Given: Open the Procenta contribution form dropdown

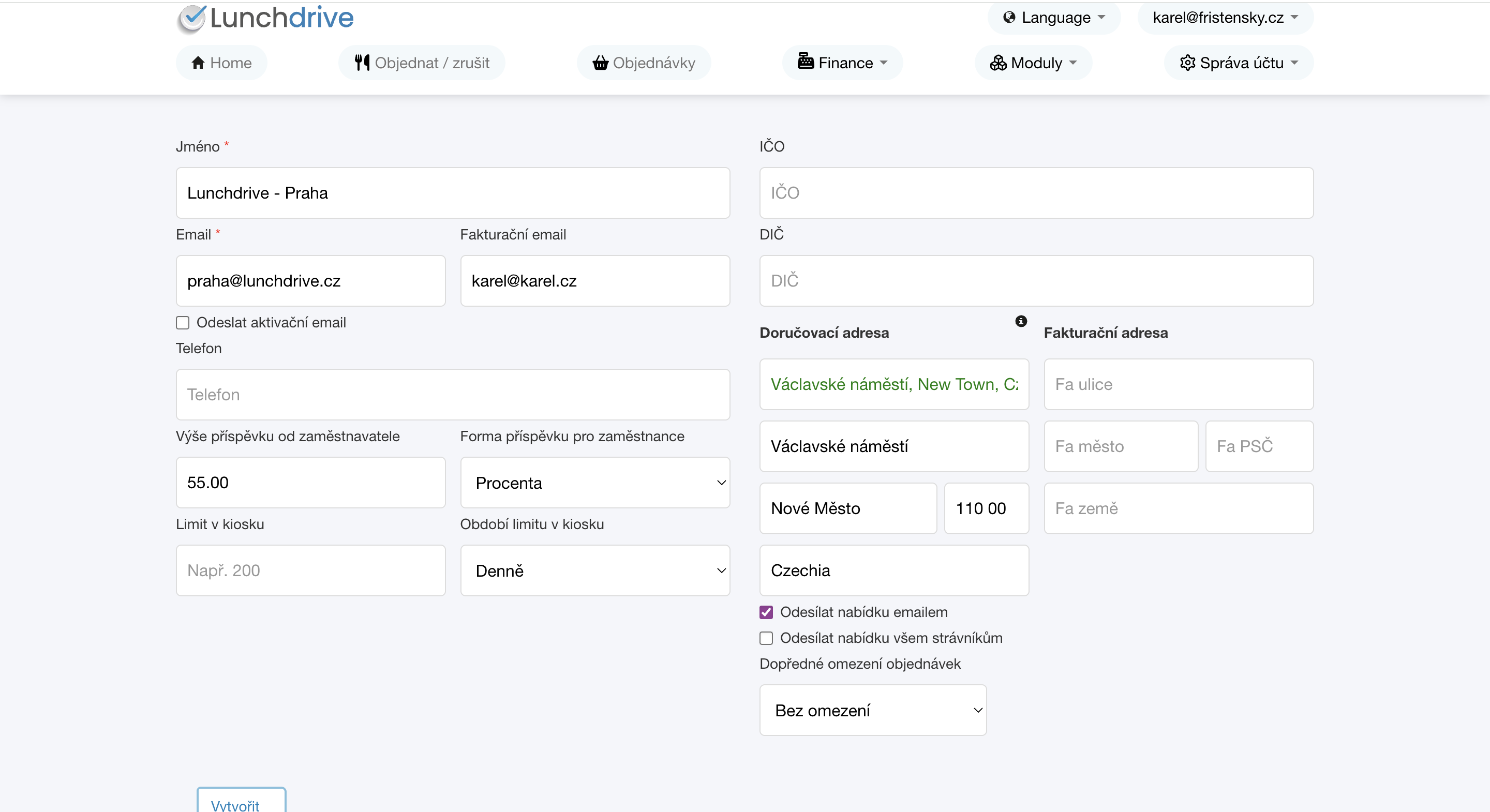Looking at the screenshot, I should coord(594,483).
